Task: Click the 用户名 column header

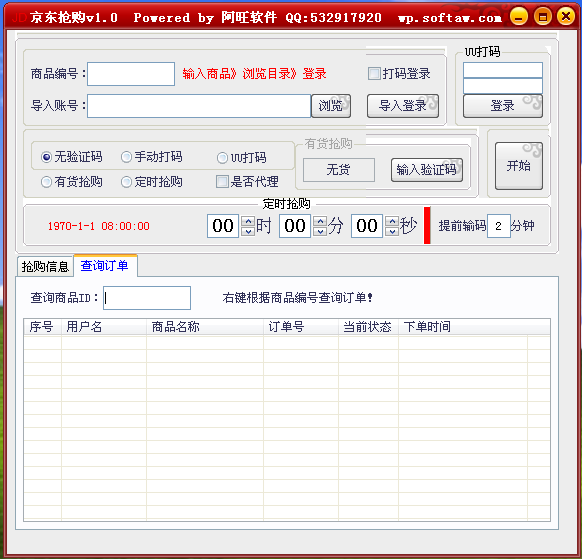Action: click(x=104, y=327)
